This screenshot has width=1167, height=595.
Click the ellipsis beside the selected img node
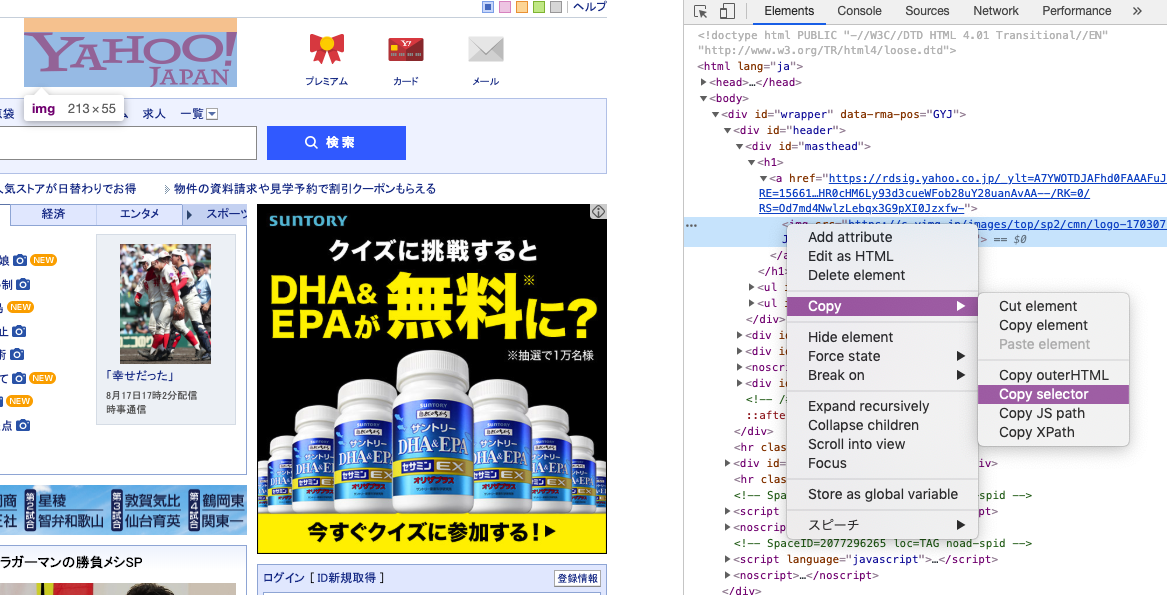(691, 224)
